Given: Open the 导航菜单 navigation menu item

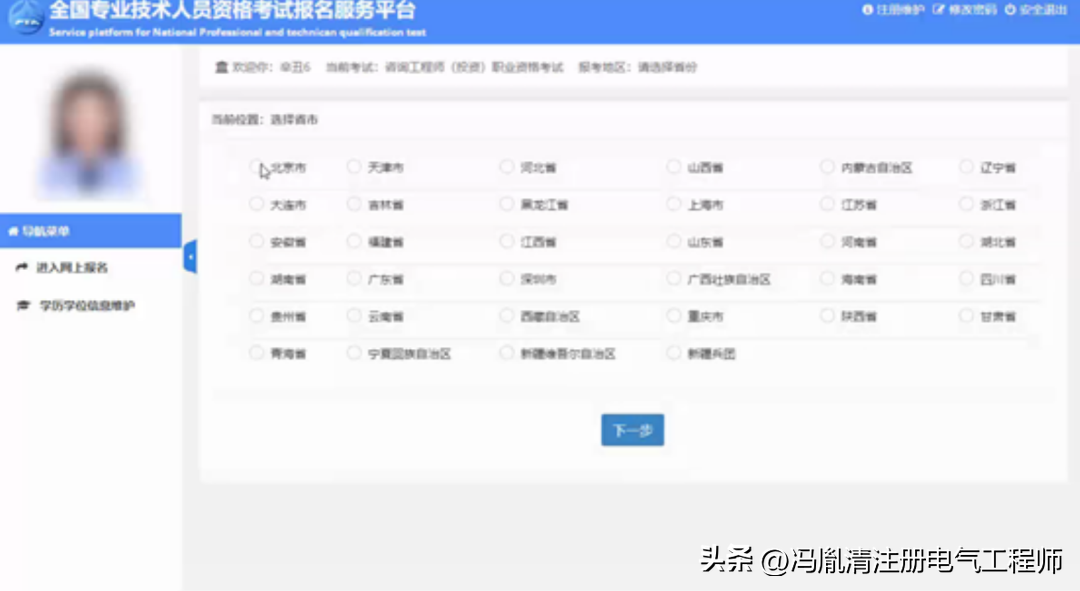Looking at the screenshot, I should (46, 232).
